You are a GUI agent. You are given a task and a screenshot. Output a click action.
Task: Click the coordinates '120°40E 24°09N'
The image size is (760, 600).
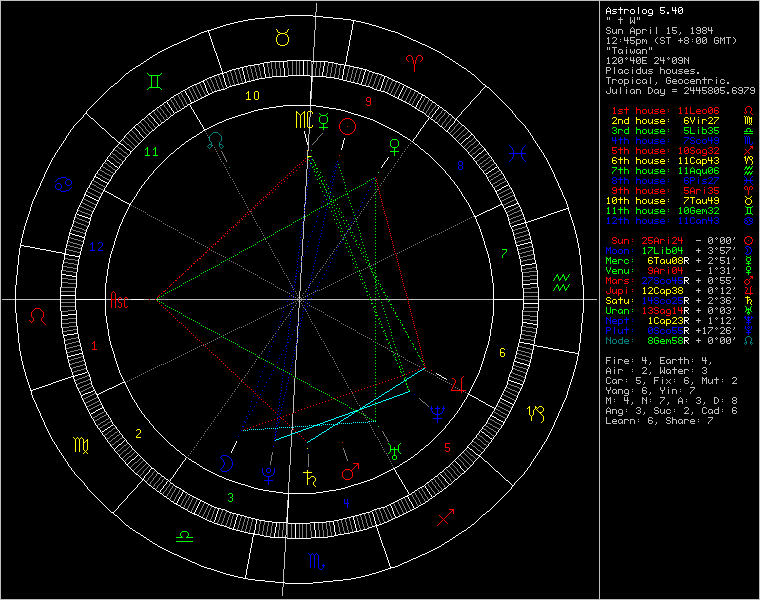click(647, 61)
